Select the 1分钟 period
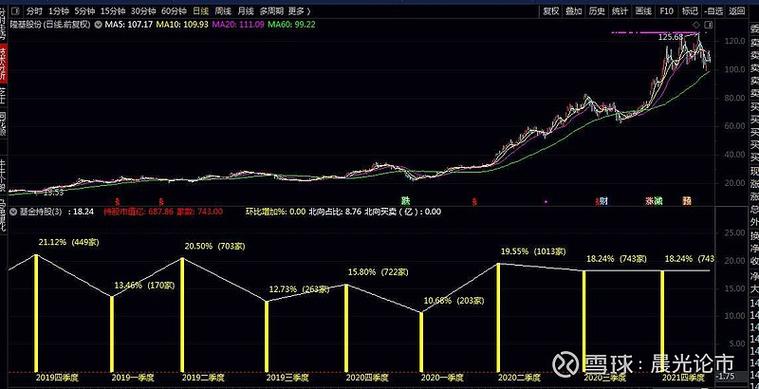 click(x=59, y=11)
